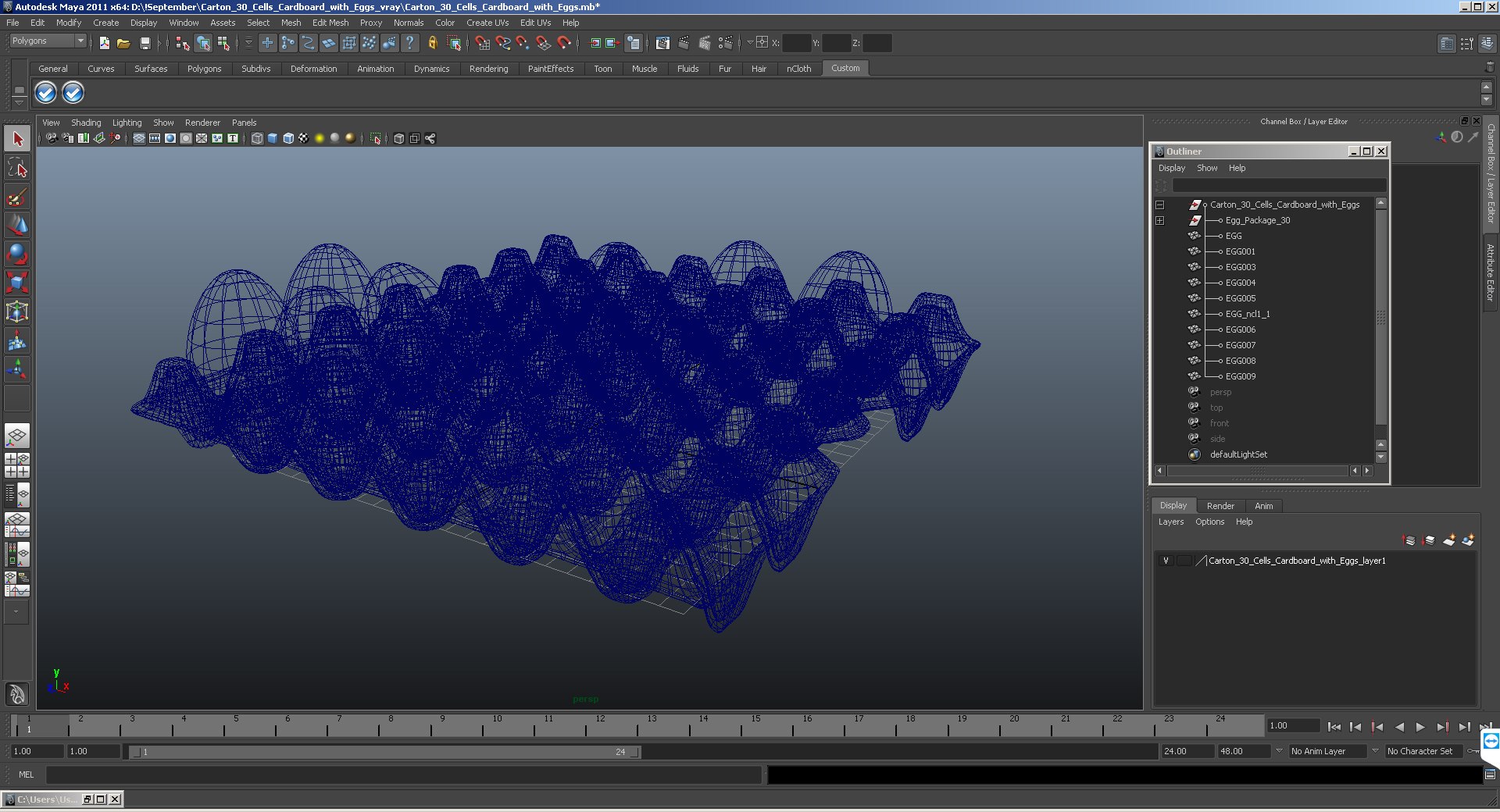
Task: Toggle visibility of Carton layer1
Action: [x=1166, y=561]
